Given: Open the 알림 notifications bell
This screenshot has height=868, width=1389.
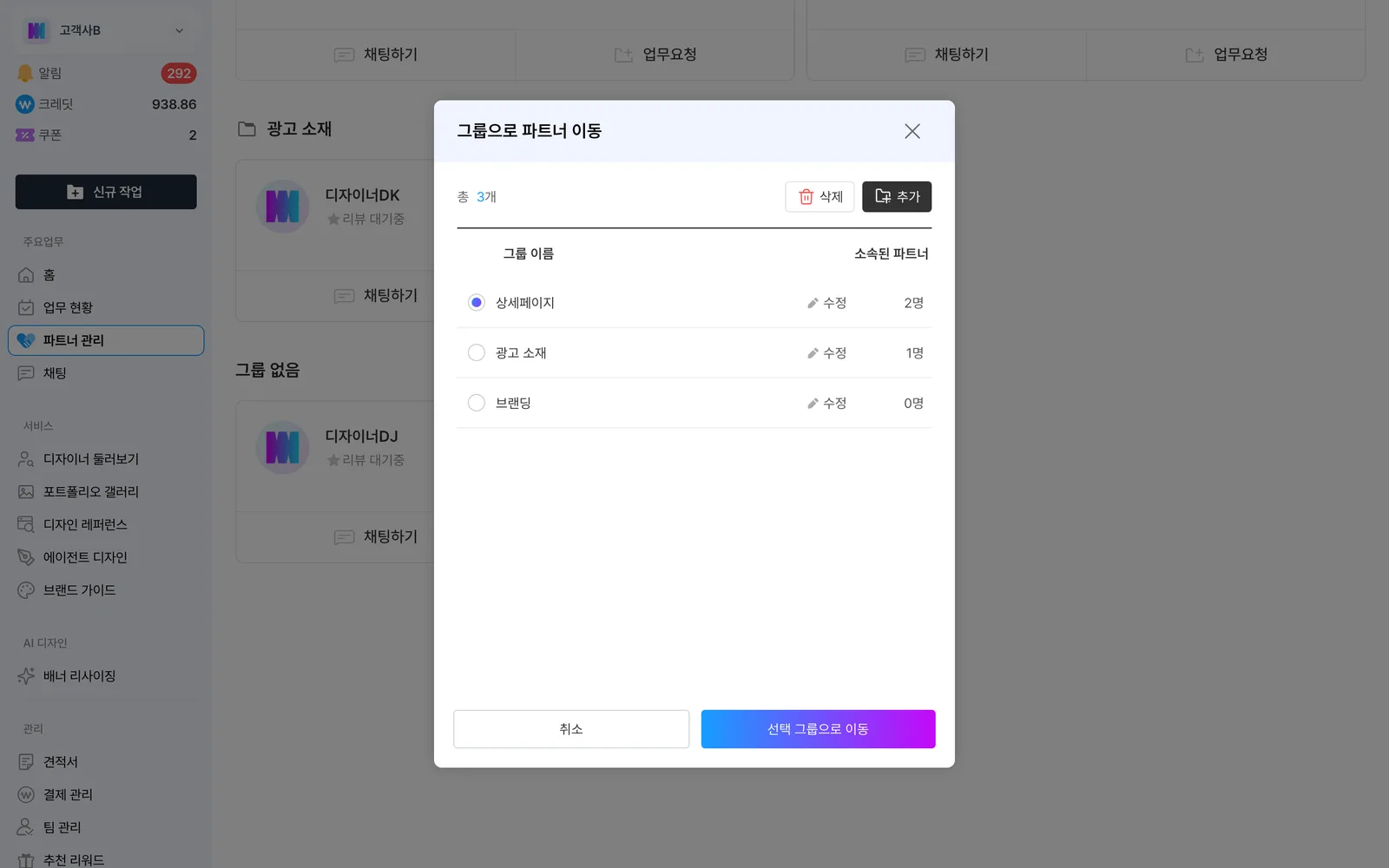Looking at the screenshot, I should 25,74.
